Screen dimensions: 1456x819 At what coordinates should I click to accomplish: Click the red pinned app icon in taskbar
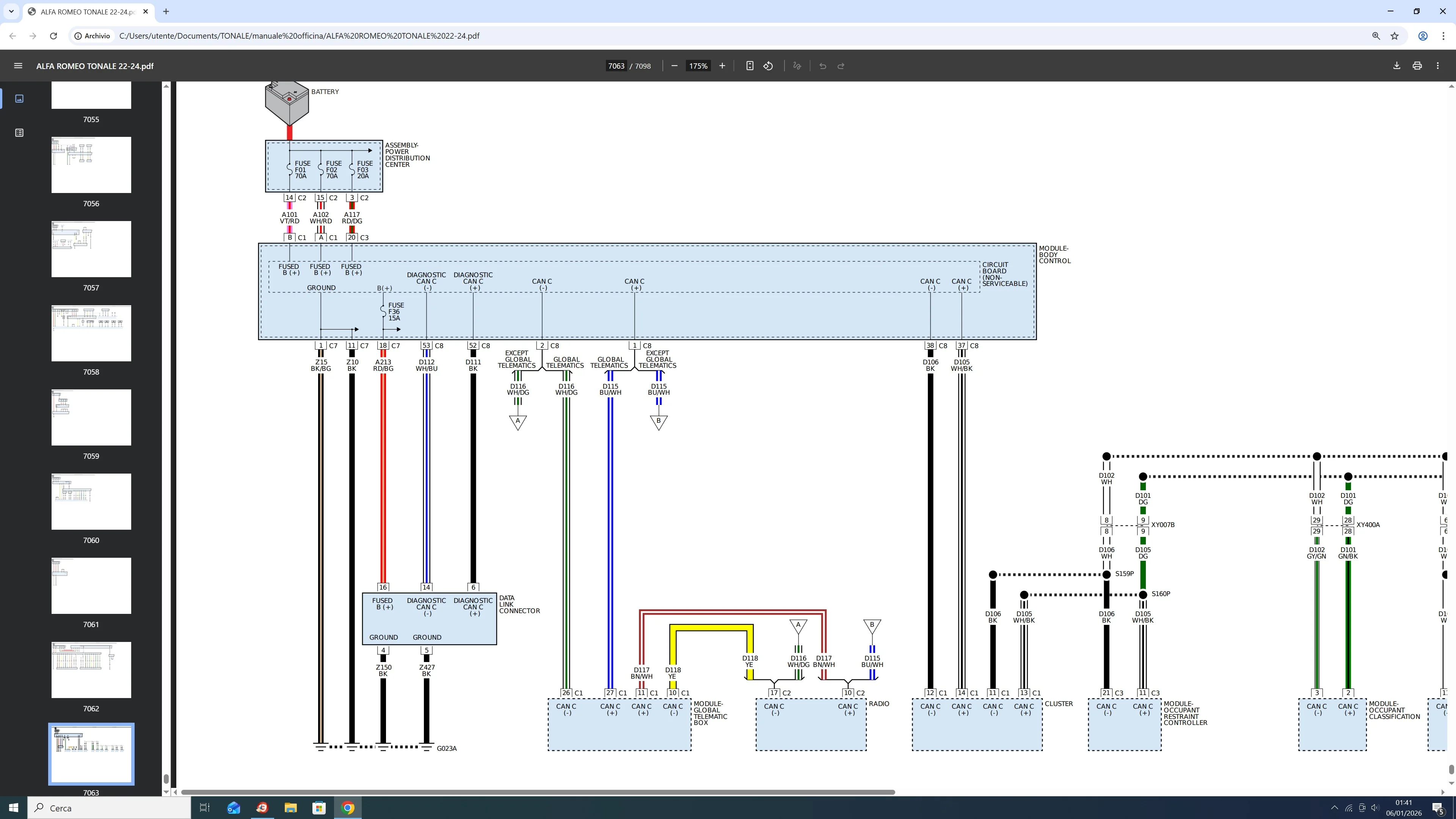(262, 808)
